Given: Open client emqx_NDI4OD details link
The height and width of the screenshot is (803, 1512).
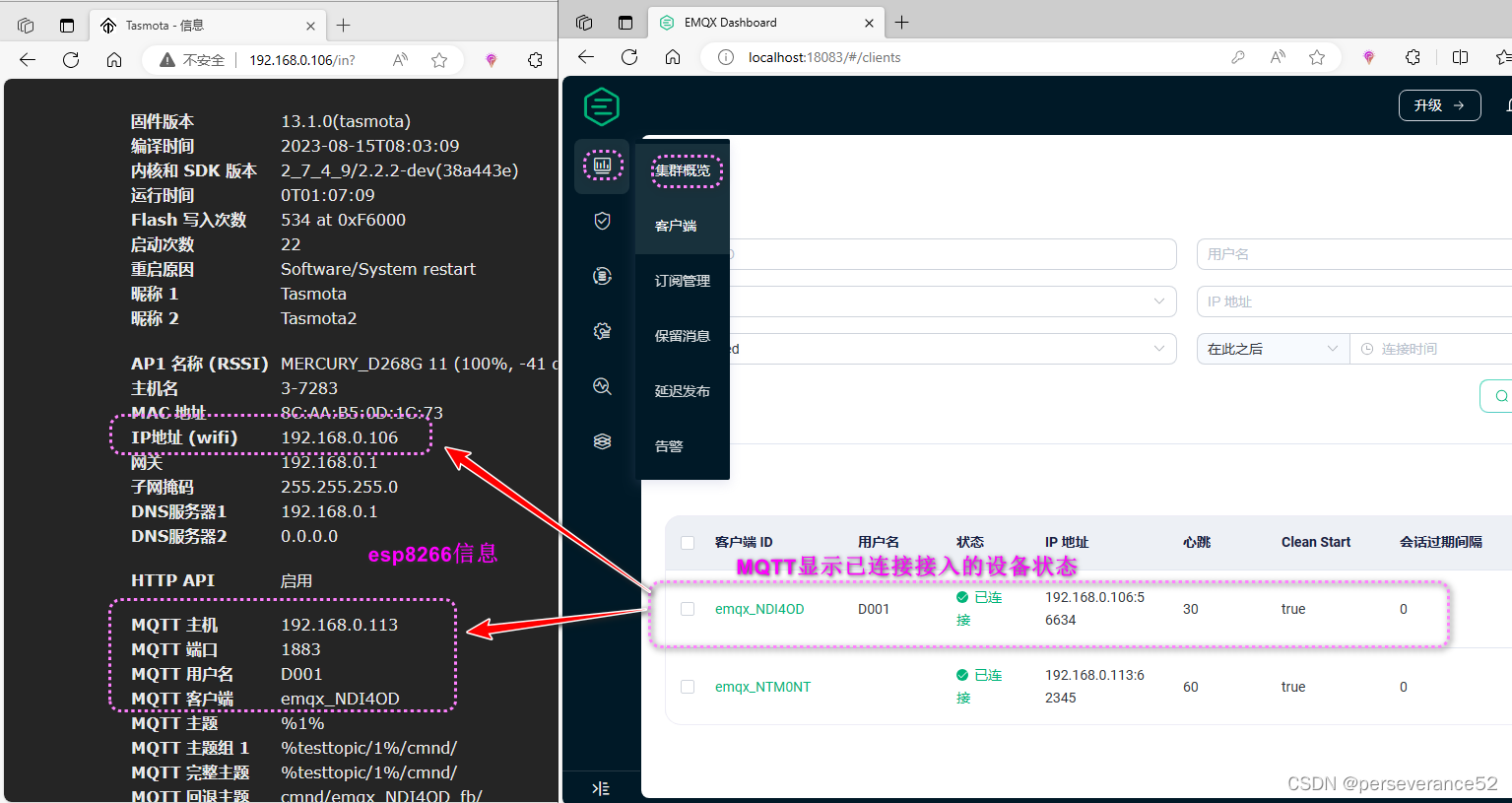Looking at the screenshot, I should pyautogui.click(x=759, y=609).
